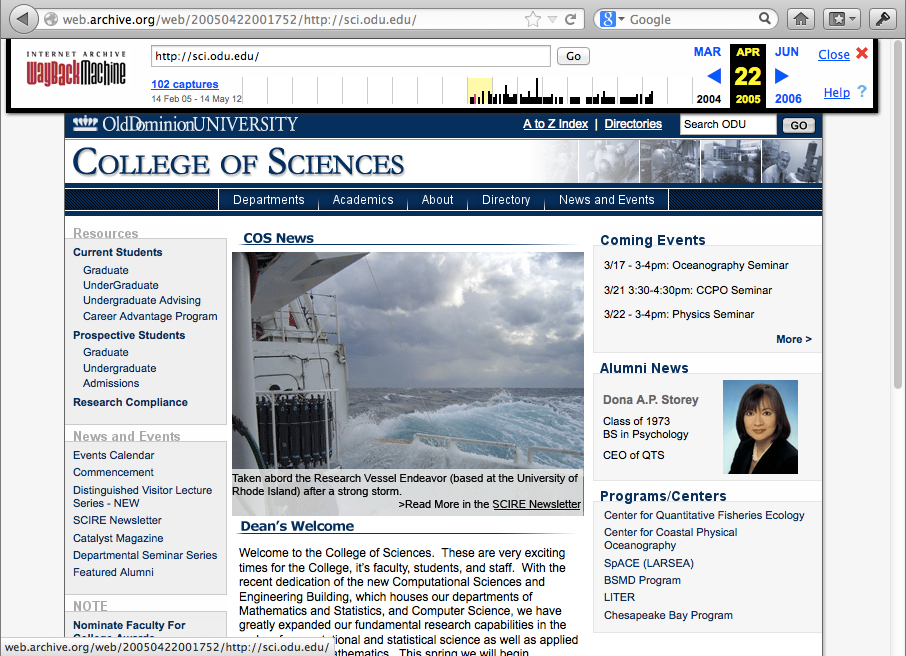Click Dona A.P. Storey alumni photo
This screenshot has width=906, height=656.
coord(760,427)
